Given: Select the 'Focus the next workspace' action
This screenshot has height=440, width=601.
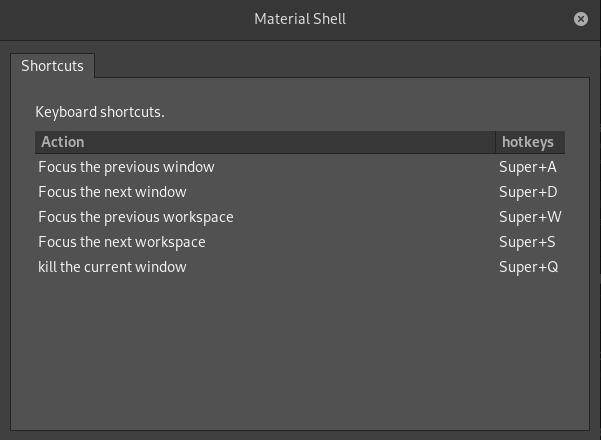Looking at the screenshot, I should (121, 242).
